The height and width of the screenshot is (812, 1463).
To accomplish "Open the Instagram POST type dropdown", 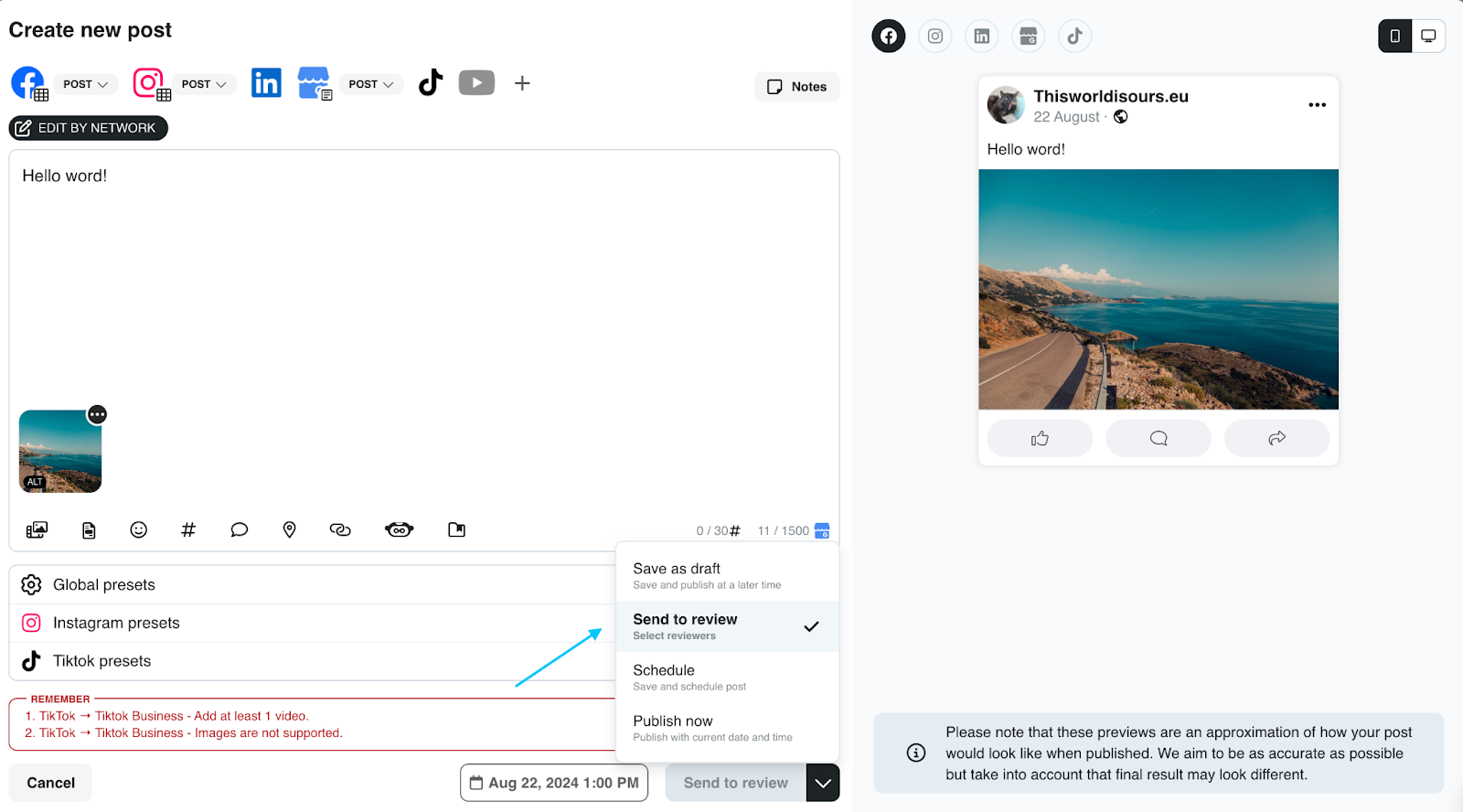I will point(204,84).
